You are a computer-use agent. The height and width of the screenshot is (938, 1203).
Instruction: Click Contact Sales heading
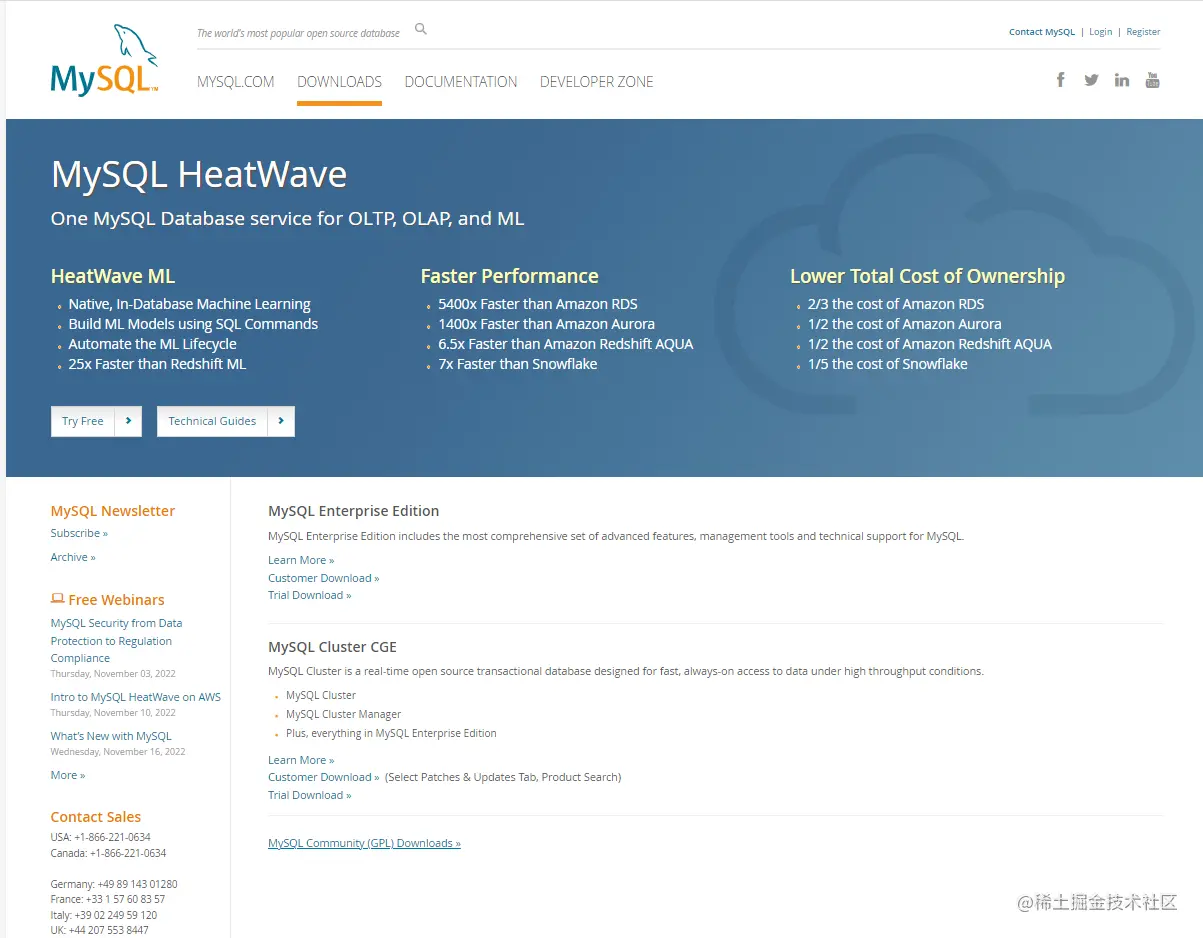point(96,817)
